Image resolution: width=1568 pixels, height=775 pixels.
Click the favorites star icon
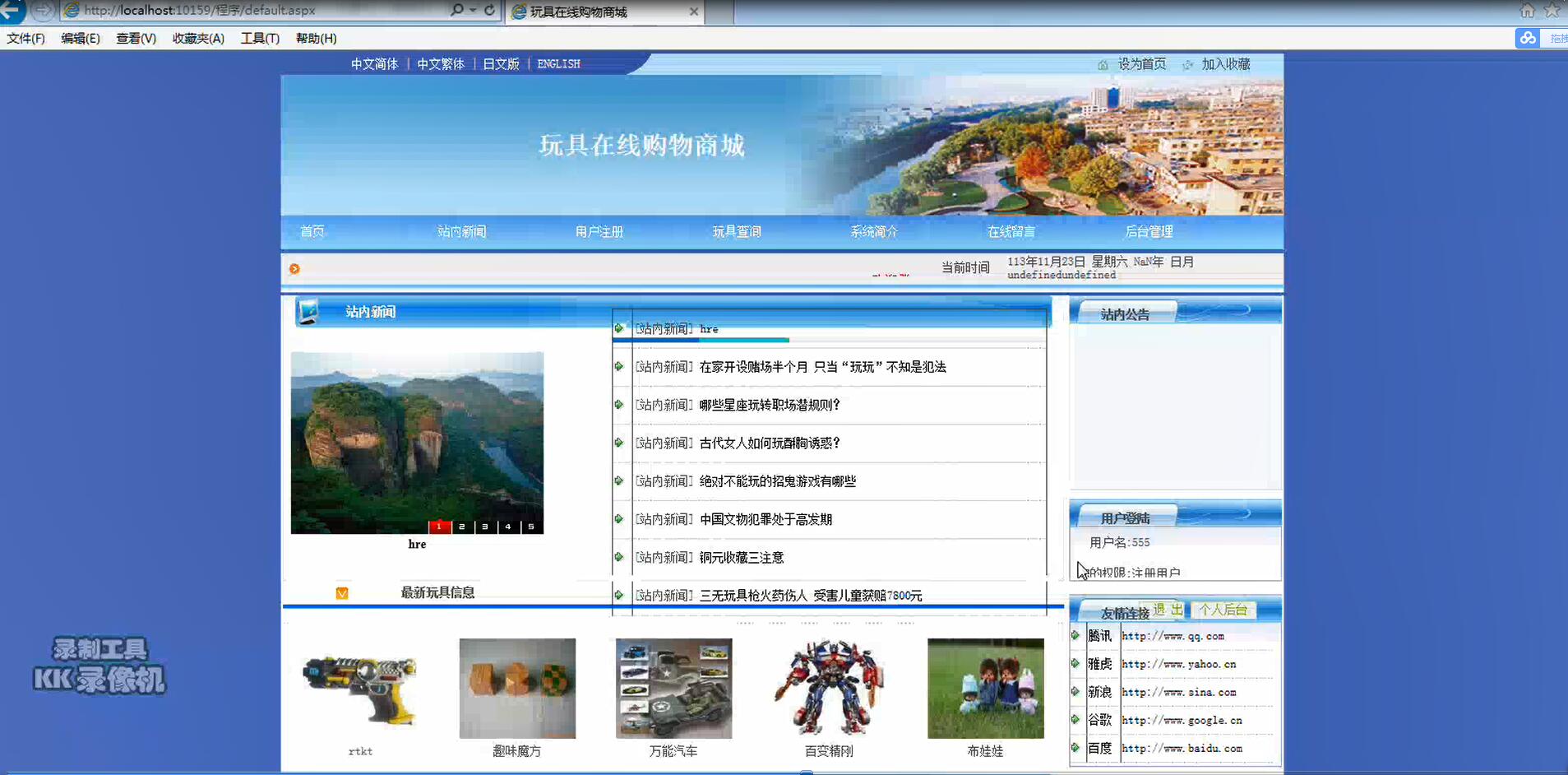tap(1552, 10)
